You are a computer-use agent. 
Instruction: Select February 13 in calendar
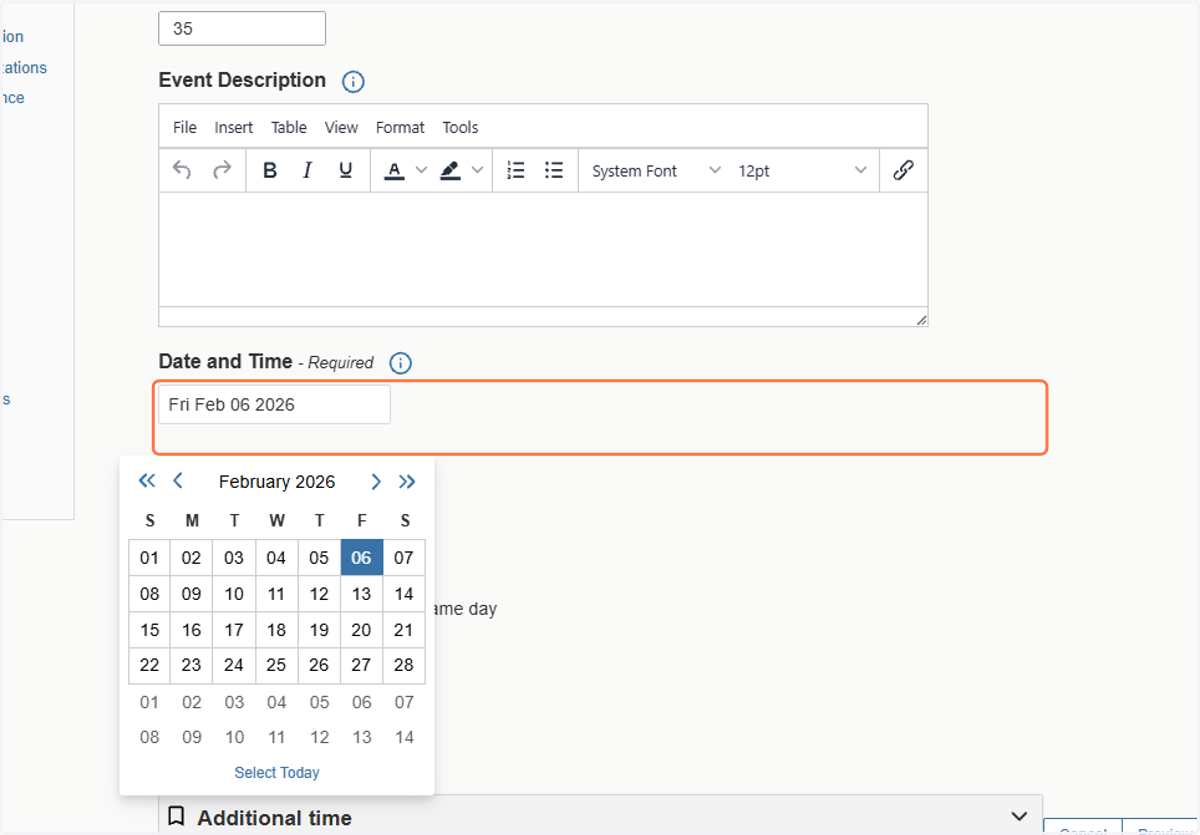[x=361, y=594]
